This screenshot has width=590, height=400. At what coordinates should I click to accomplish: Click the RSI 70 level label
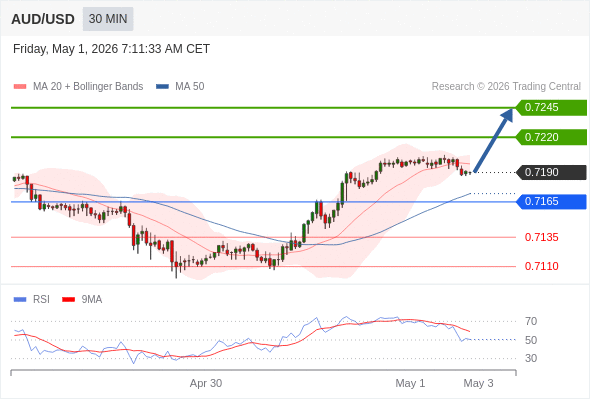coord(531,321)
